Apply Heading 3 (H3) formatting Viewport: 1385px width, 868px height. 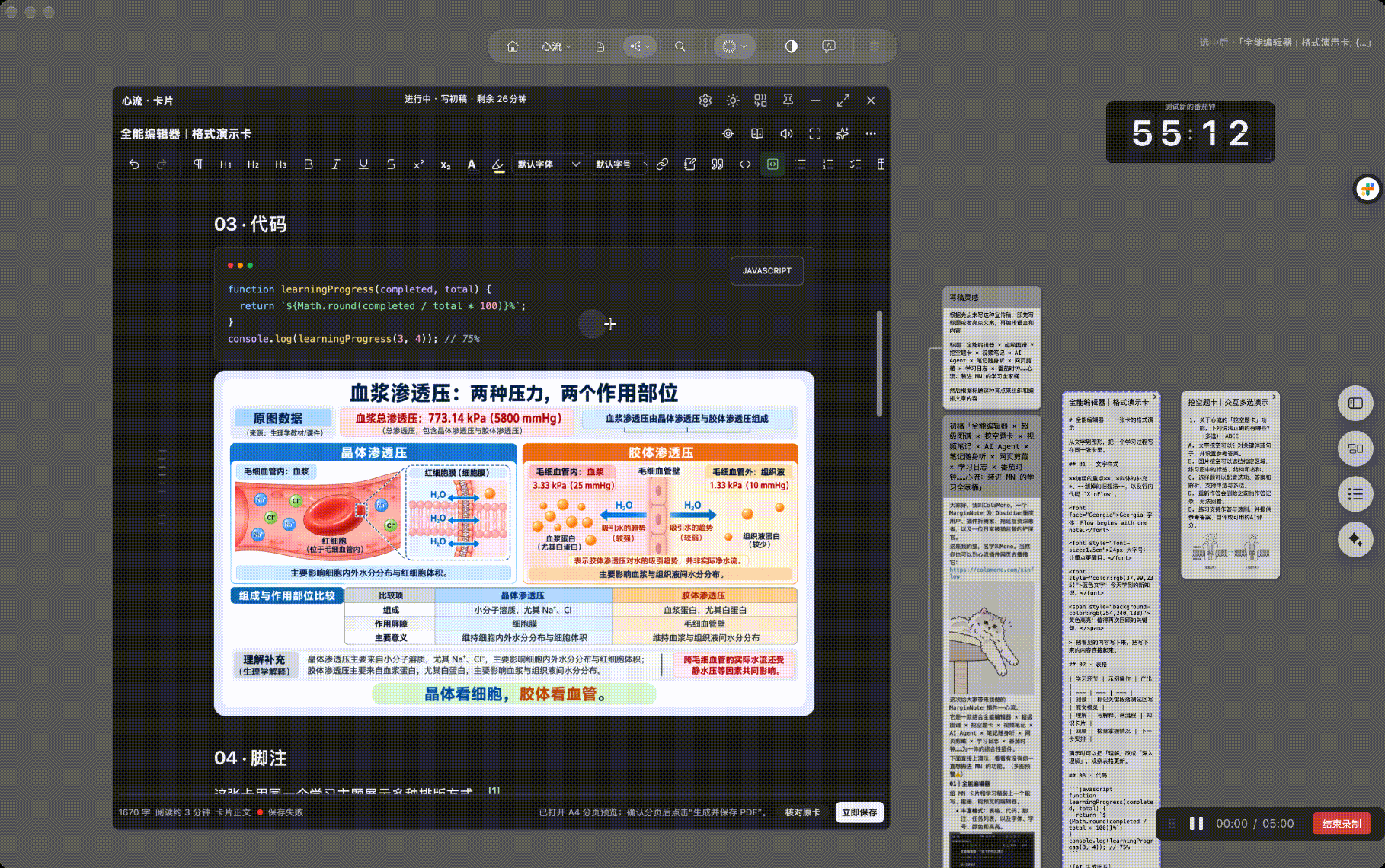[x=281, y=164]
